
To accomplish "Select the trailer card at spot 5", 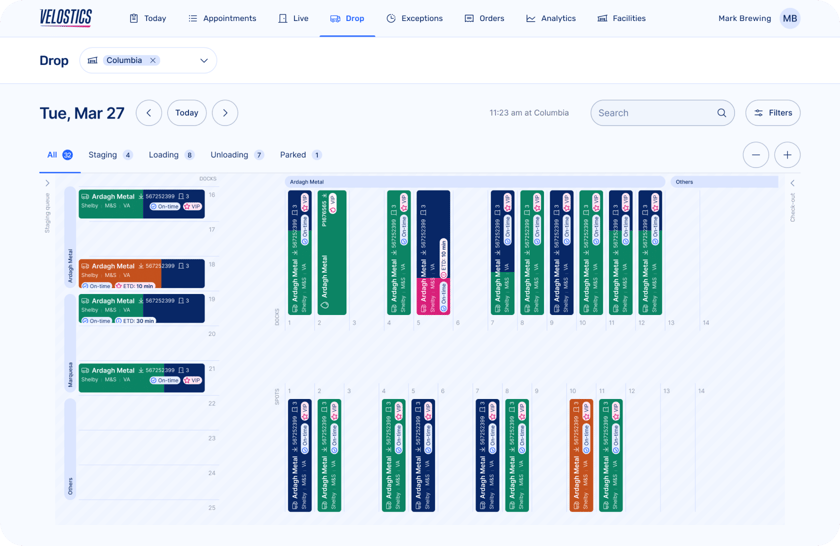I will point(423,455).
